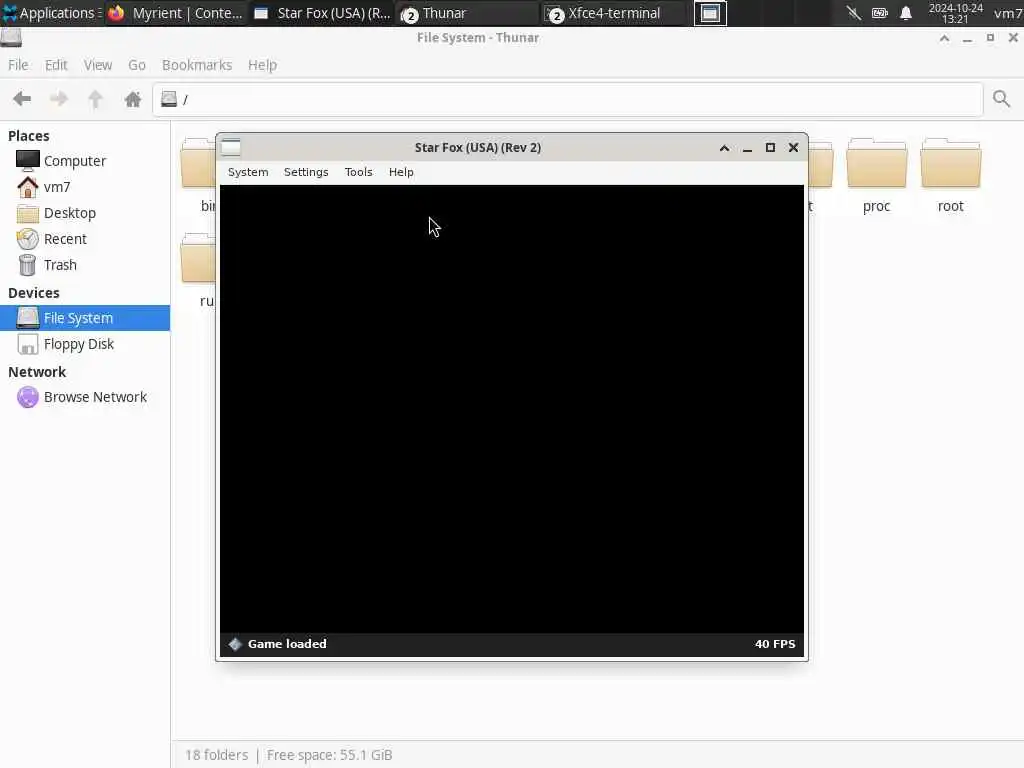Open the Applications menu in top panel
The height and width of the screenshot is (768, 1024).
pyautogui.click(x=50, y=13)
